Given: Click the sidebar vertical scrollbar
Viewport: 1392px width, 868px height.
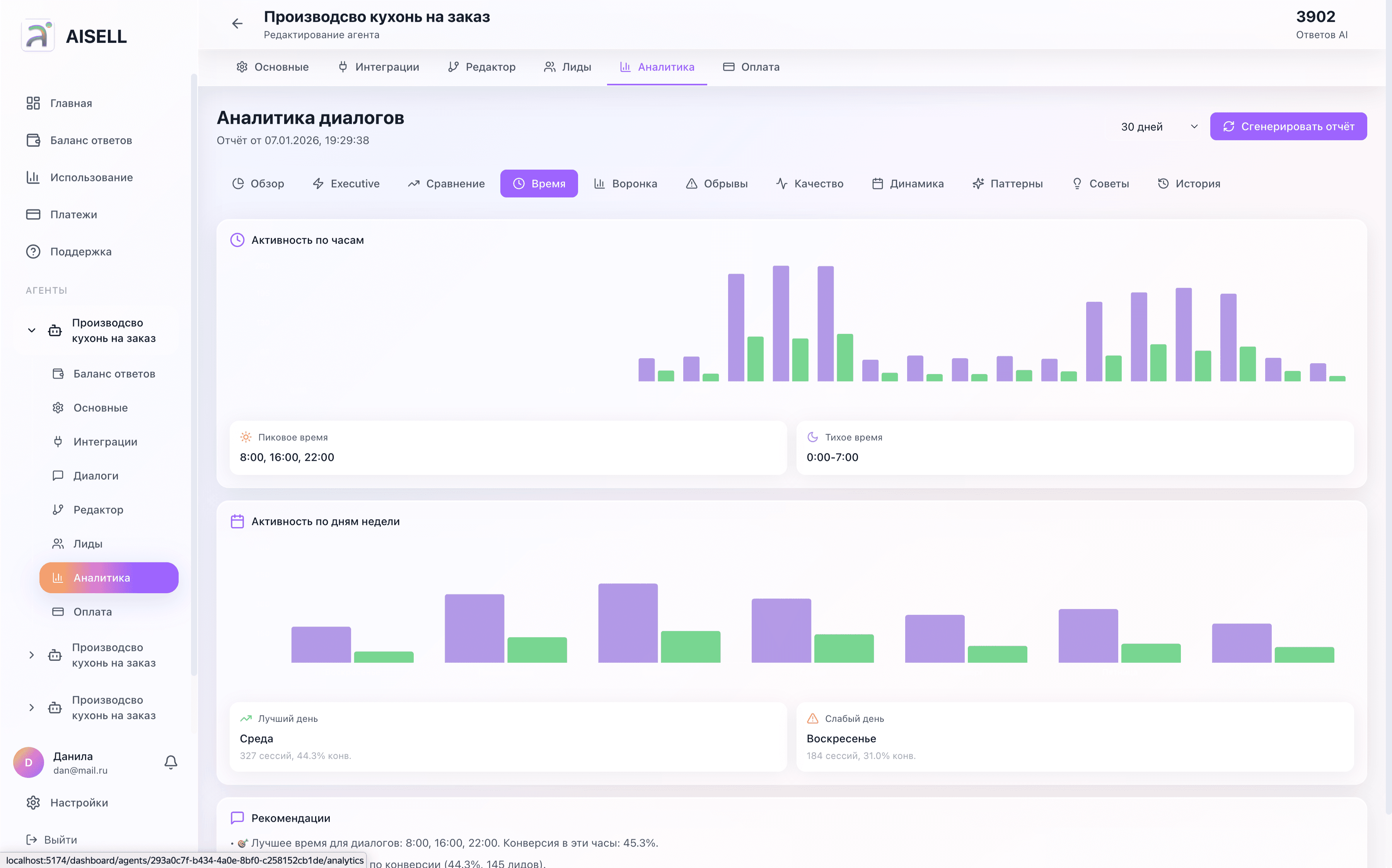Looking at the screenshot, I should (193, 373).
